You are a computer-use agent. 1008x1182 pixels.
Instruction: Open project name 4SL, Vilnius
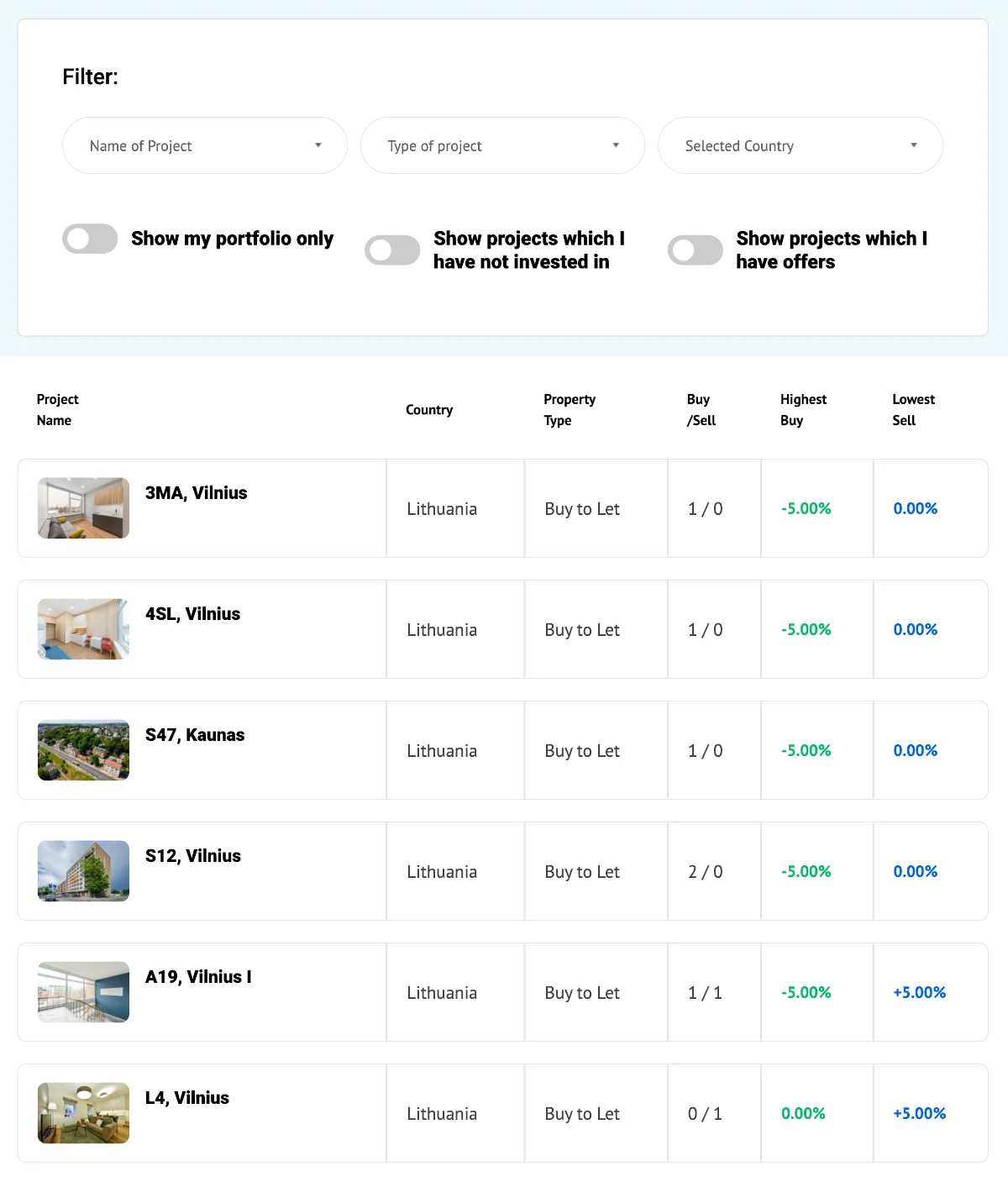(193, 614)
